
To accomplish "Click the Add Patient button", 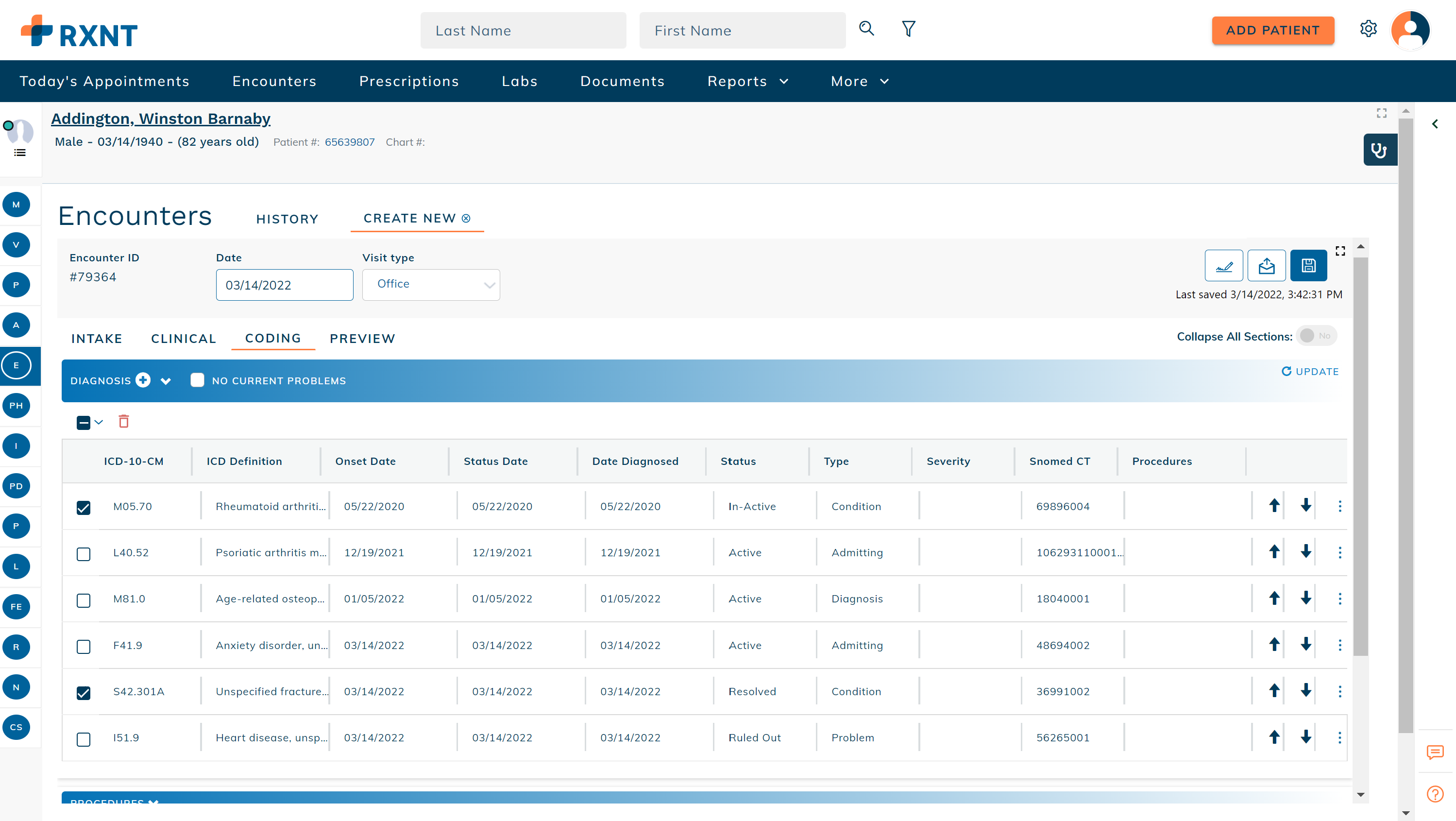I will coord(1273,30).
